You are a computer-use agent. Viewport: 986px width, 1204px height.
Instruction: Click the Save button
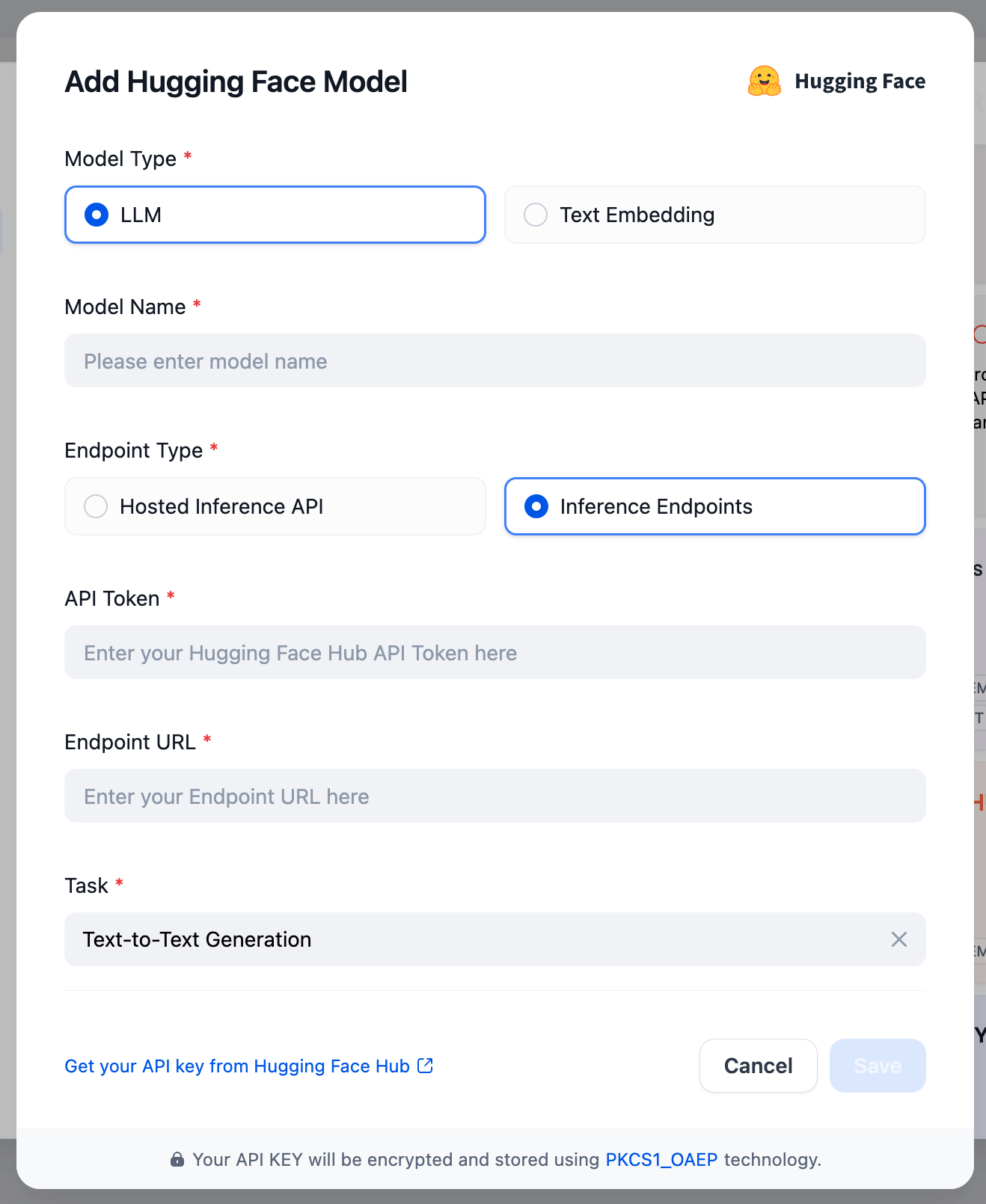878,1066
